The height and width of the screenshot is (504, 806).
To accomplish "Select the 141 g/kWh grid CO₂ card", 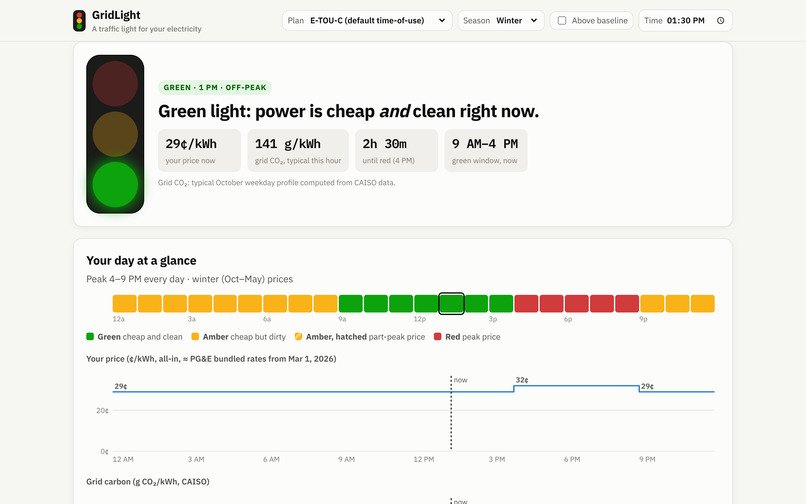I will click(x=298, y=150).
